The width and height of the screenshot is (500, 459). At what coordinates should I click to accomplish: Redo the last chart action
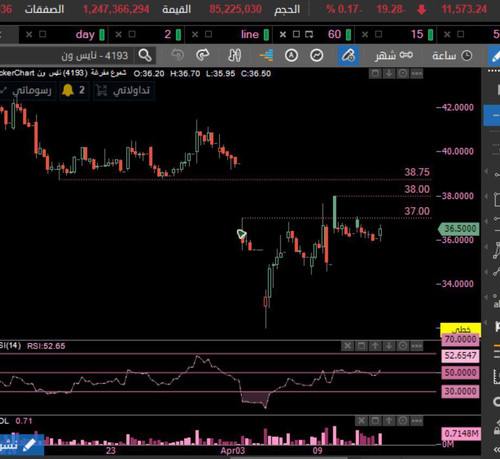pos(202,55)
